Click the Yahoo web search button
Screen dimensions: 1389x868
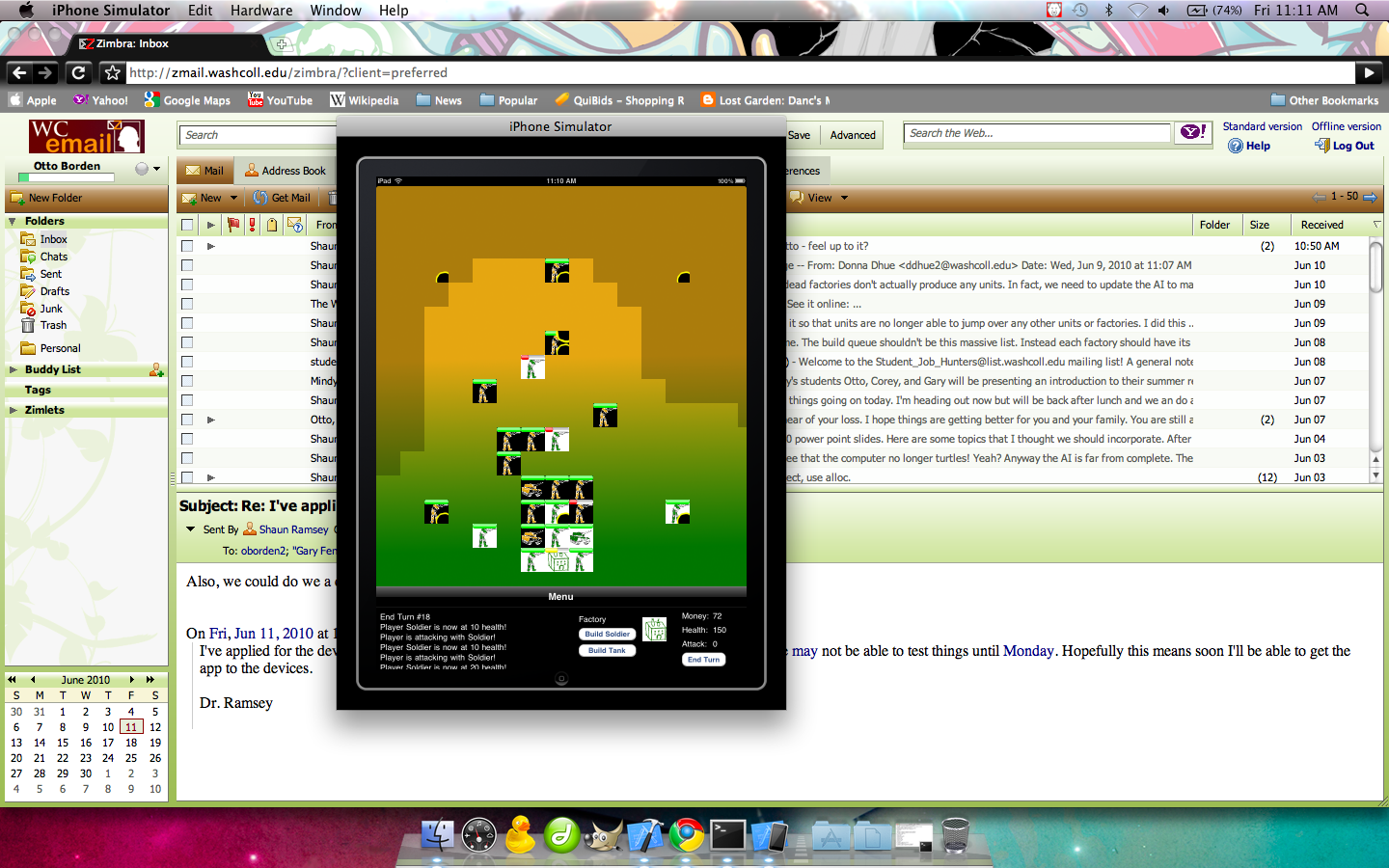(1193, 132)
